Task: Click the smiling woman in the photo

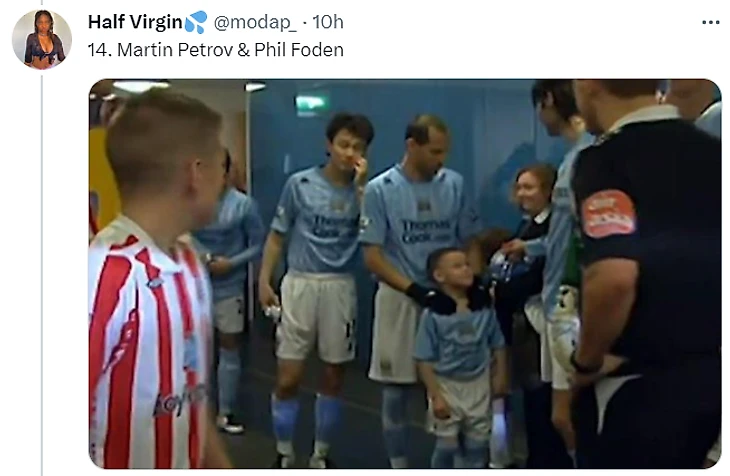Action: [x=535, y=191]
